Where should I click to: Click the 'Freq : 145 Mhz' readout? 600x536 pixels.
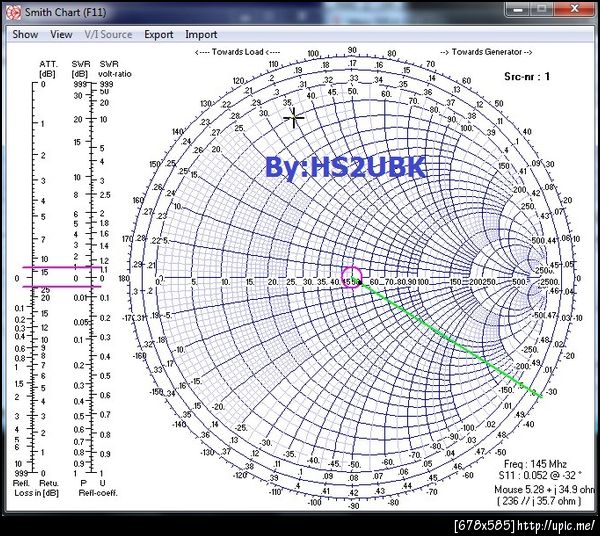pyautogui.click(x=535, y=464)
